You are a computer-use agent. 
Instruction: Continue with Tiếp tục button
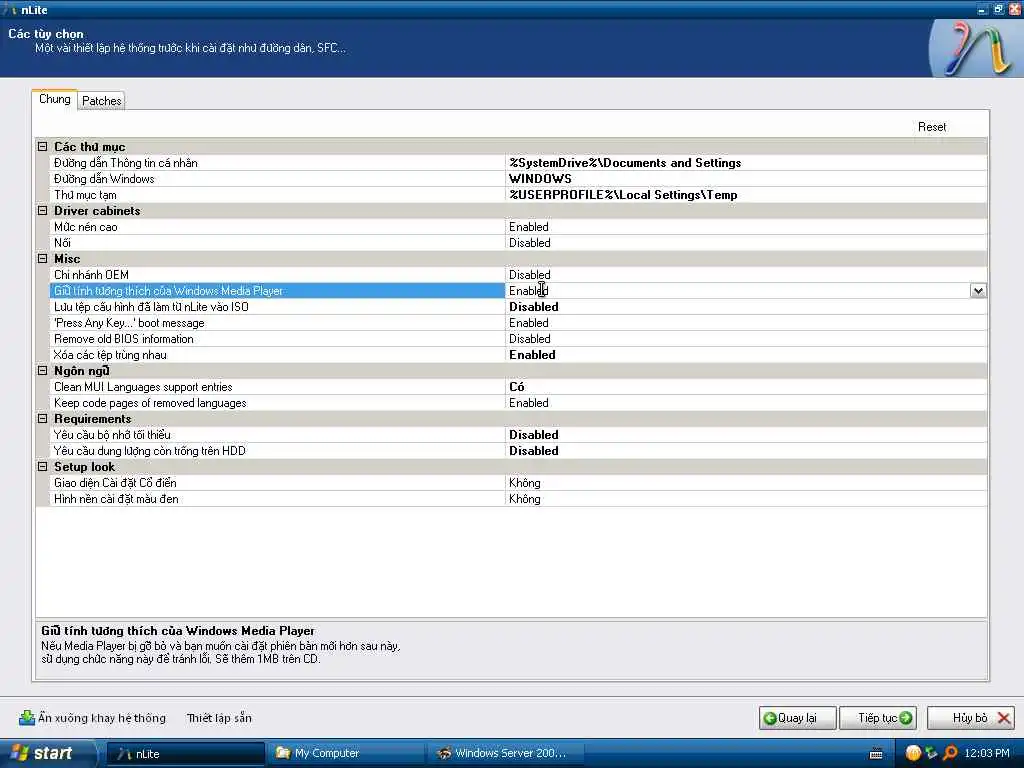(x=878, y=718)
